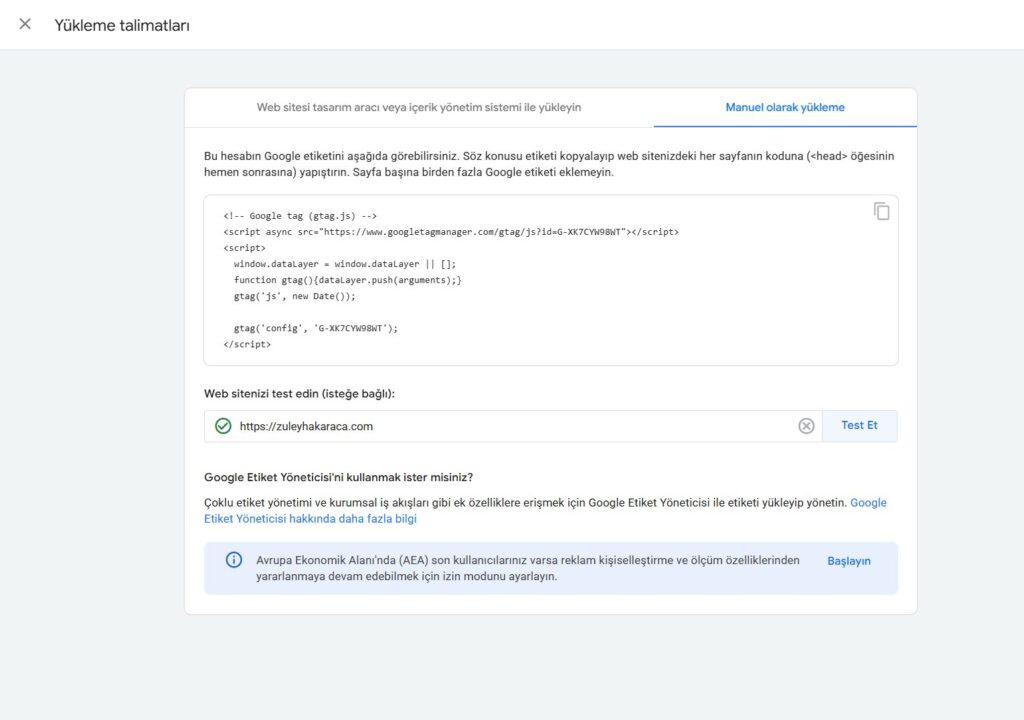Click the Etiket Yöneticisi'ni kullanmak ister misiniz heading
1024x720 pixels.
338,477
